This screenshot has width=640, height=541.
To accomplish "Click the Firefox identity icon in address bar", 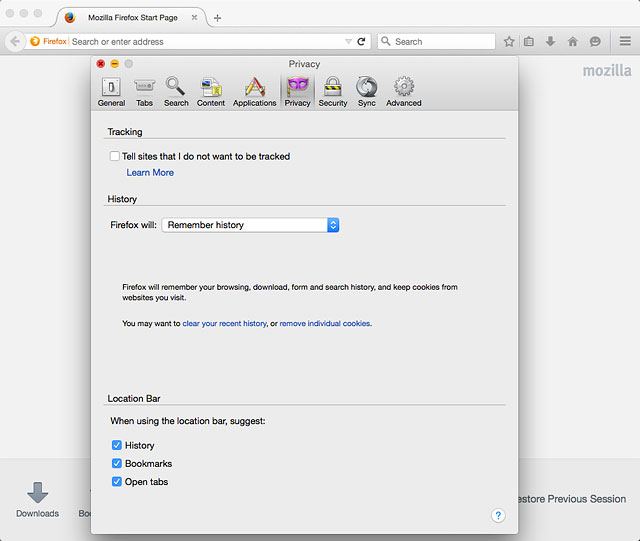I will 35,41.
